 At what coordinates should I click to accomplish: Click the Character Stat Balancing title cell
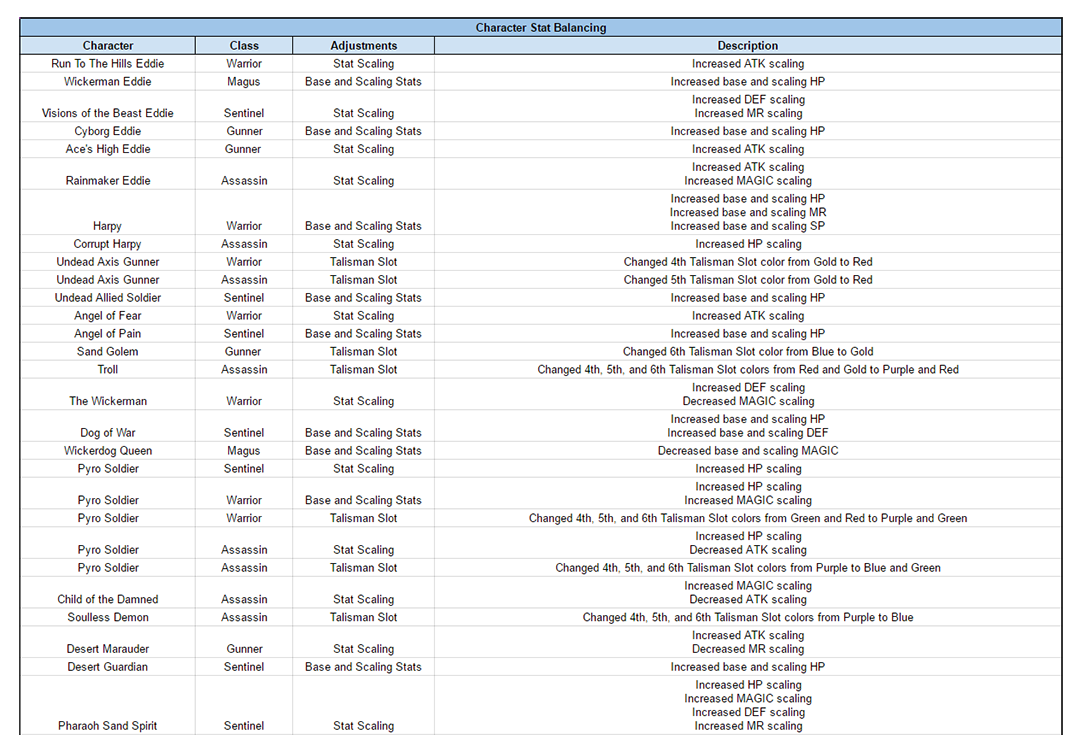[540, 28]
